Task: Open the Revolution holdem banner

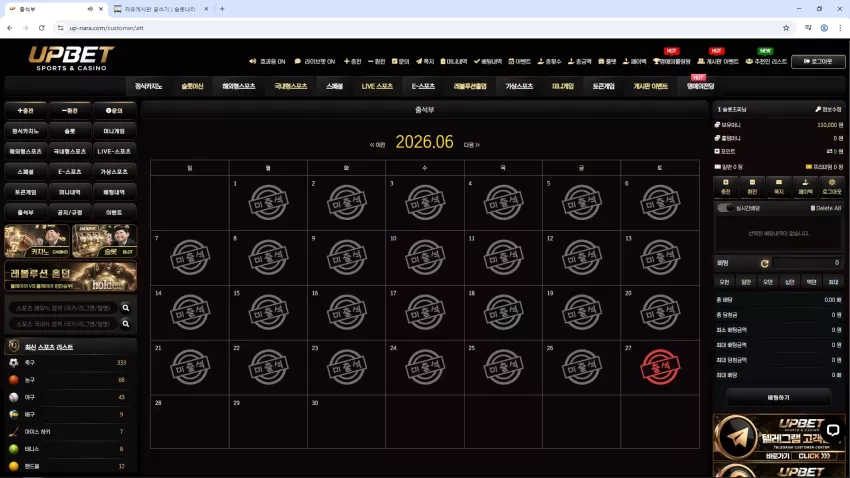Action: coord(70,275)
